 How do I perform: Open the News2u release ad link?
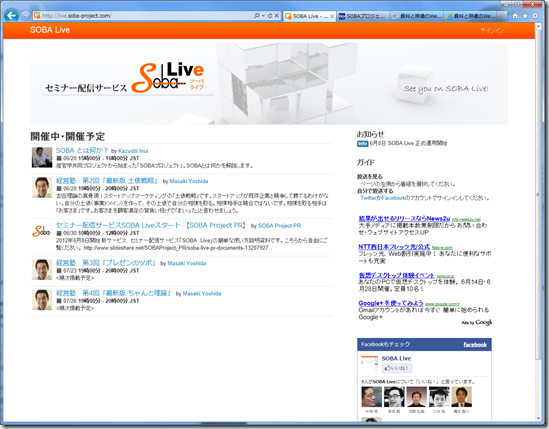404,219
